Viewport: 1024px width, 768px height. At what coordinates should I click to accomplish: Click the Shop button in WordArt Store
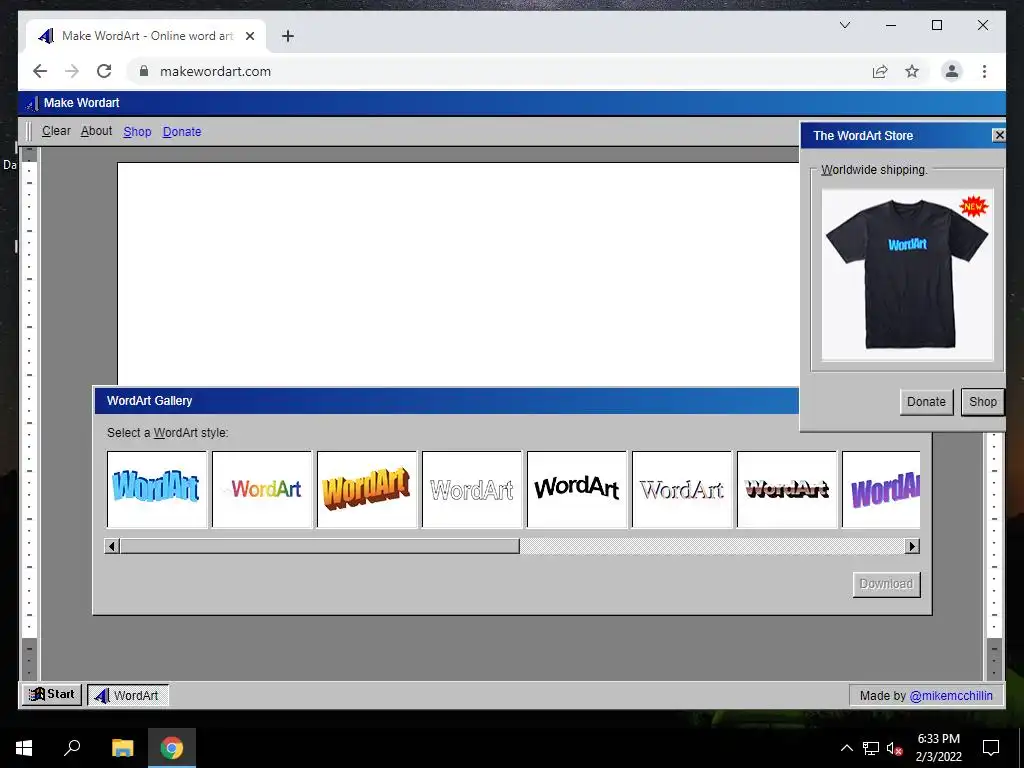tap(982, 402)
